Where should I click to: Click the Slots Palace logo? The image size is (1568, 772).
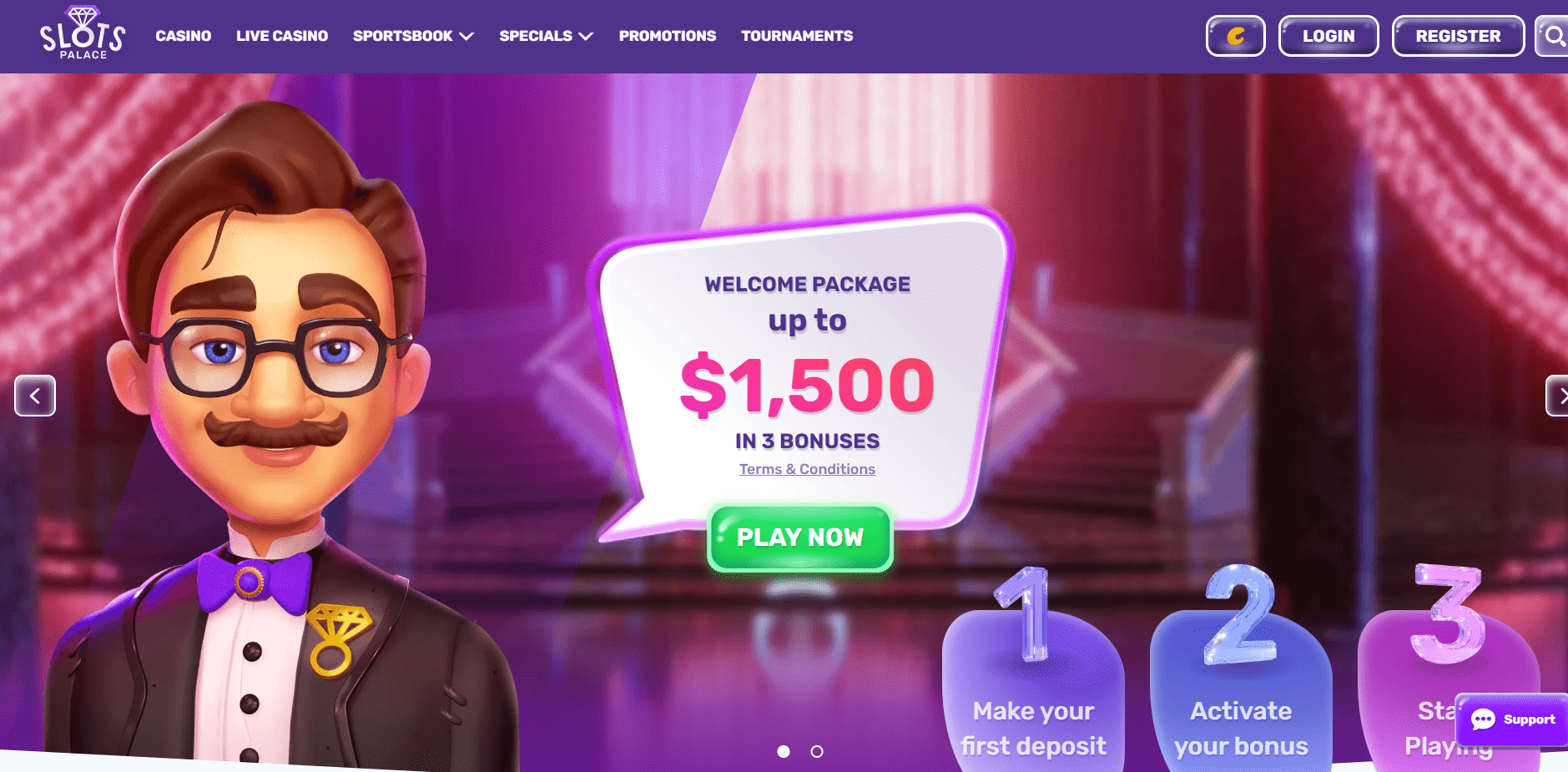(82, 33)
